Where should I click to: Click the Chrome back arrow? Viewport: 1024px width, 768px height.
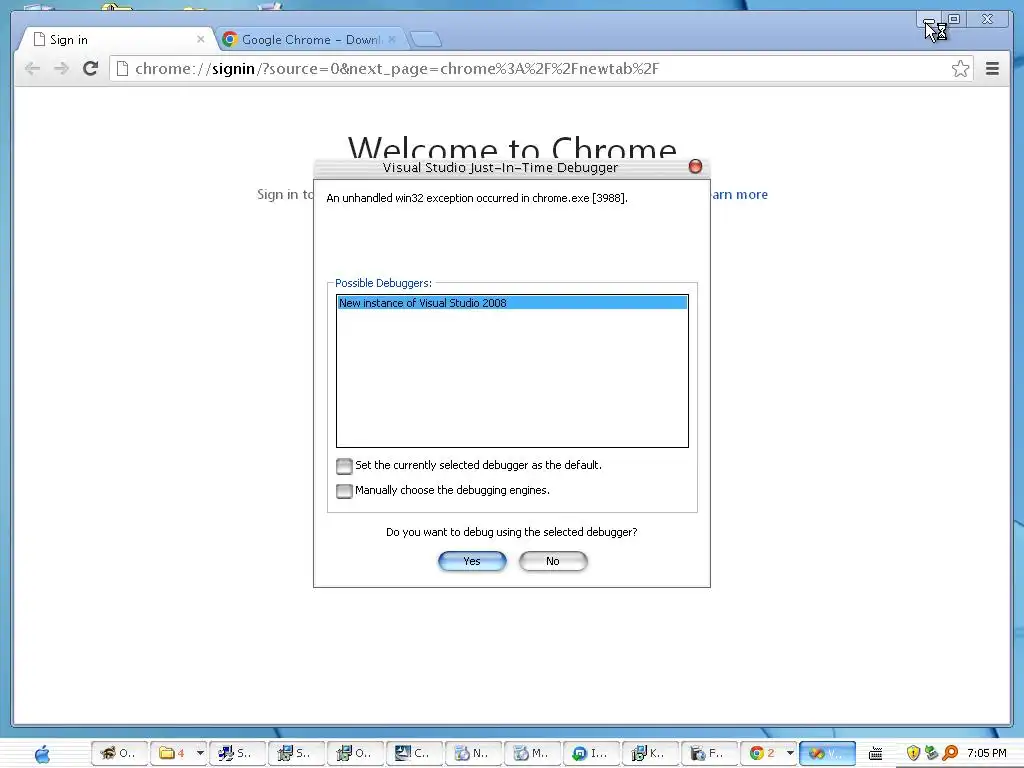click(32, 69)
